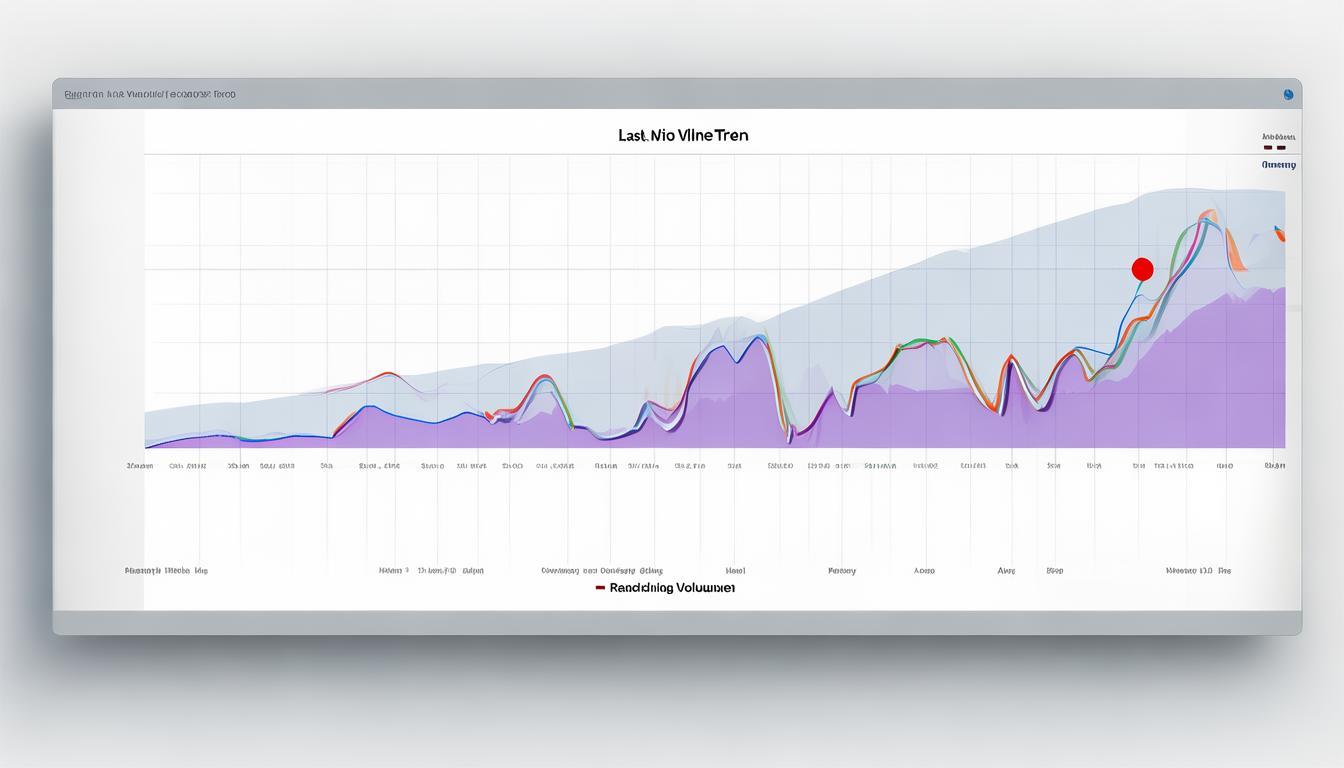This screenshot has width=1344, height=768.
Task: Click the 'Hhwm 3' label in the bottom row
Action: coord(393,571)
